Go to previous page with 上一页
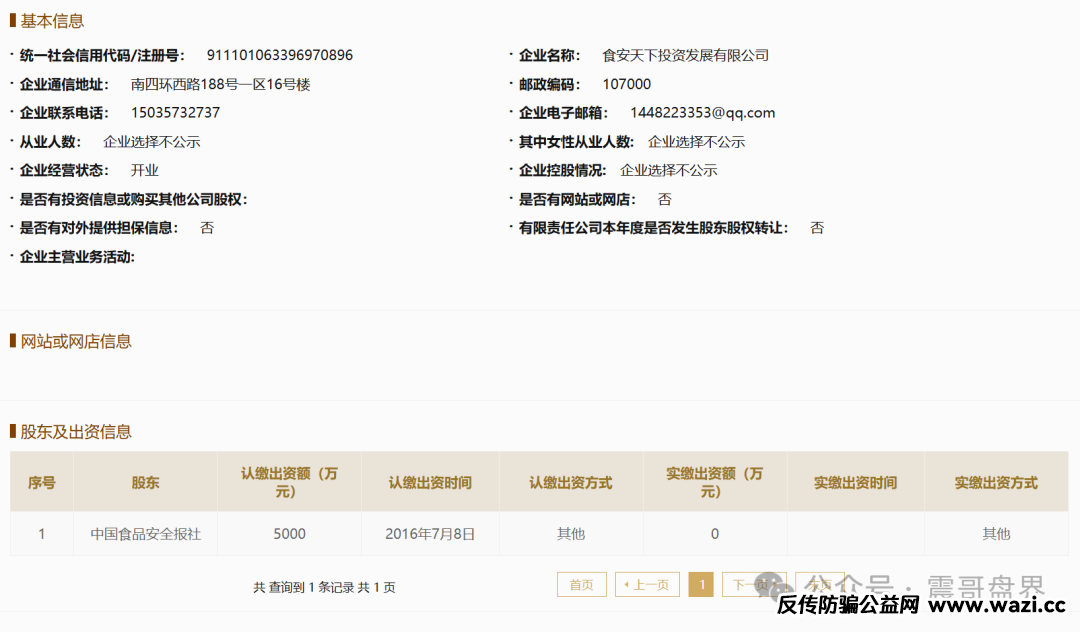The image size is (1080, 632). (x=647, y=585)
